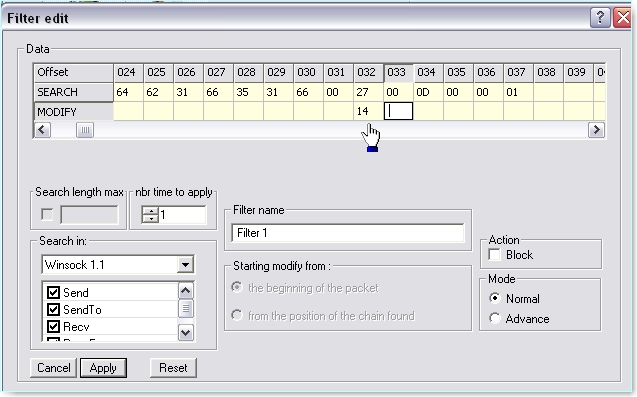Image resolution: width=637 pixels, height=397 pixels.
Task: Click the Search length max input field
Action: 89,215
